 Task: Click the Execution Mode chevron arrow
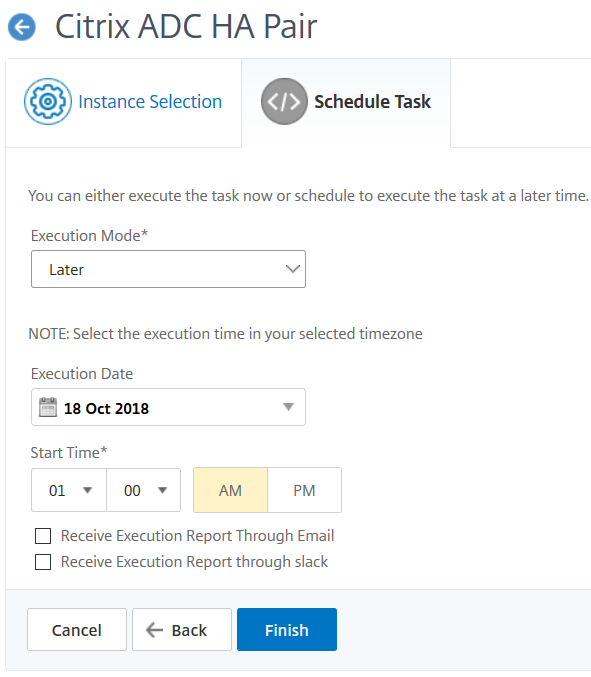pos(293,269)
